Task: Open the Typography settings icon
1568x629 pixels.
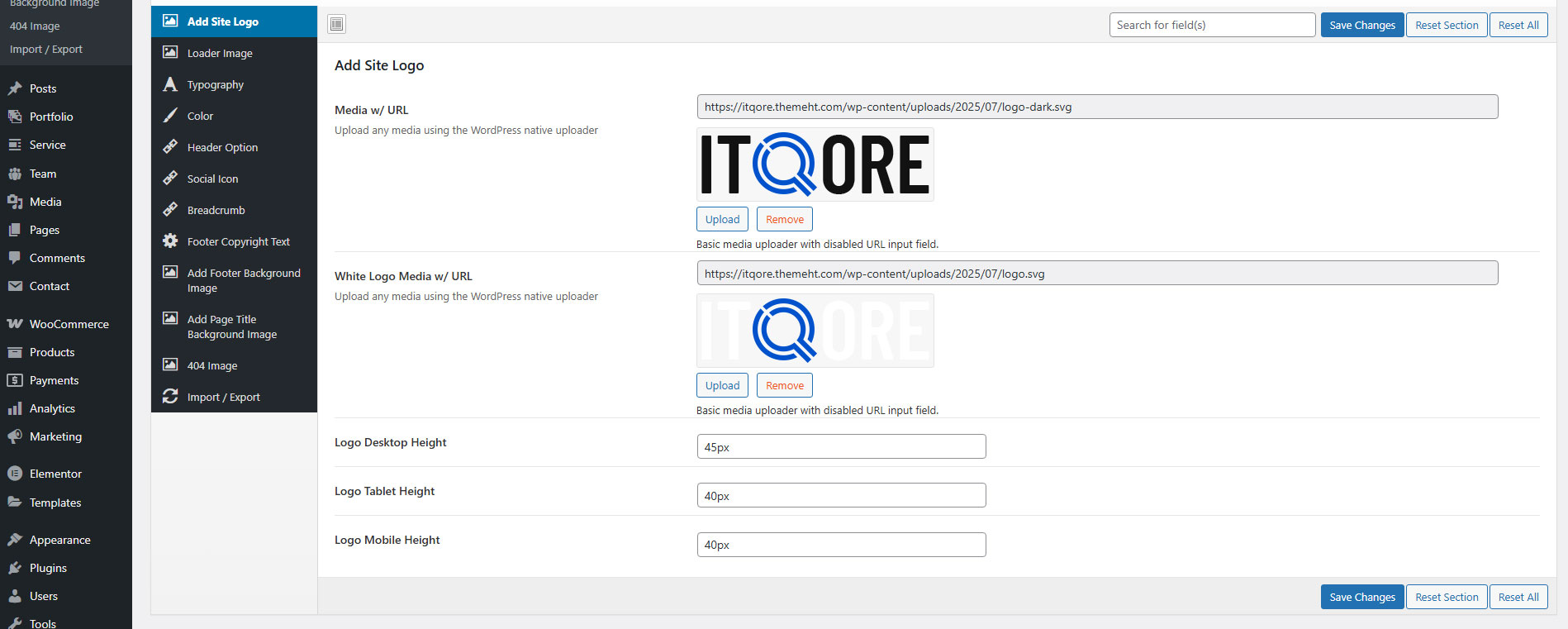Action: tap(170, 84)
